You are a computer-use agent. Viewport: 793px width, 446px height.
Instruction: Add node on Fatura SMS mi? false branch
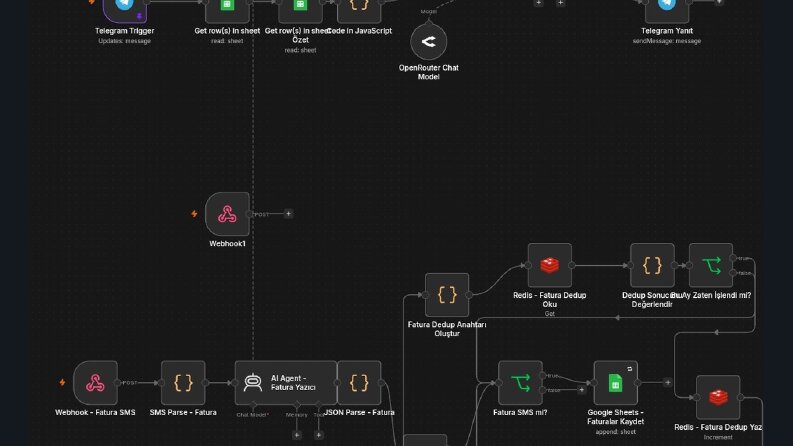(582, 390)
